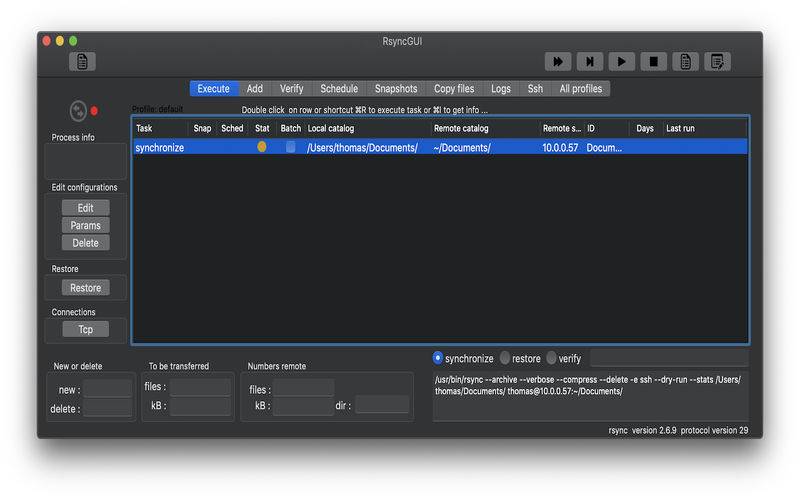Screen dimensions: 800x500
Task: Click the yellow status dot in Stat column
Action: click(x=262, y=147)
